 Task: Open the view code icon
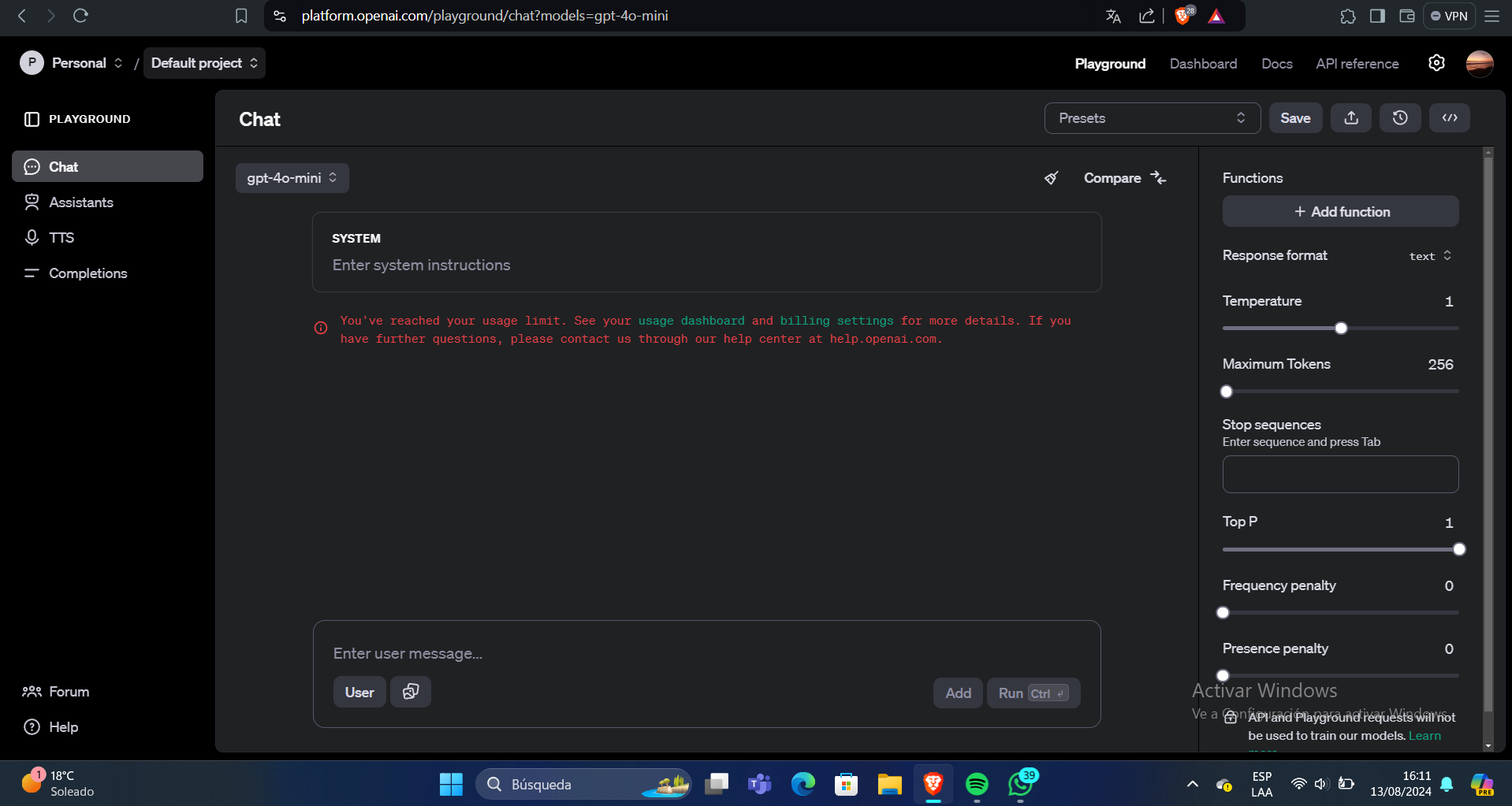pos(1450,118)
